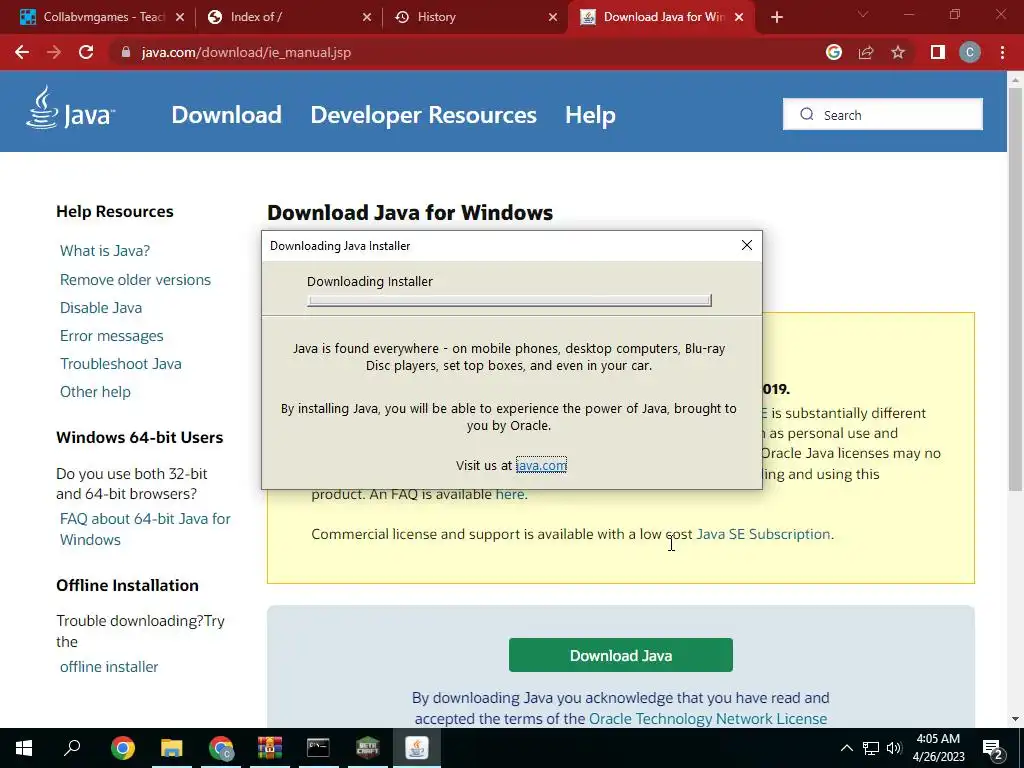Bookmark this page with star icon
The image size is (1024, 768).
[898, 52]
